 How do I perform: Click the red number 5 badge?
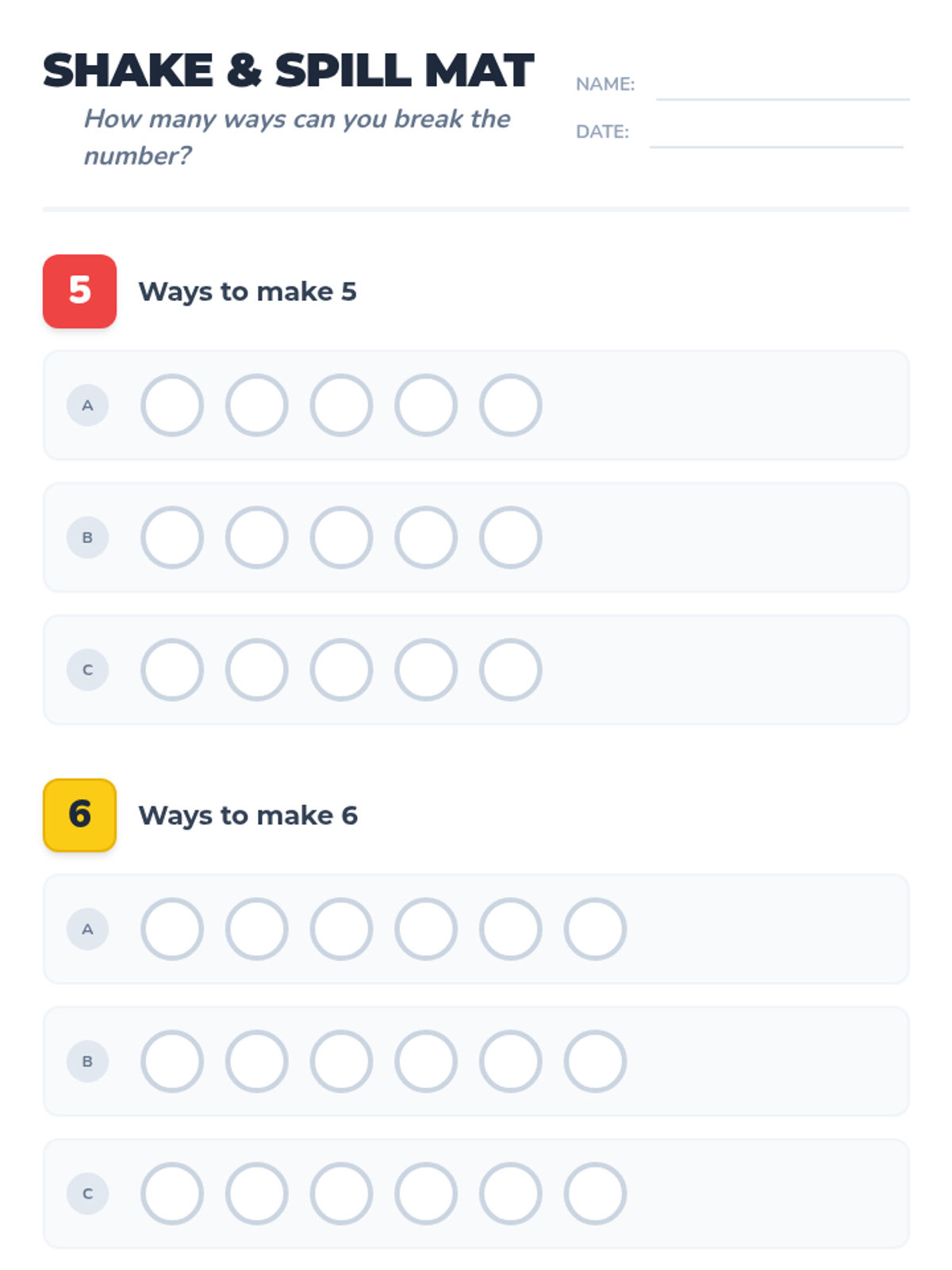click(79, 291)
